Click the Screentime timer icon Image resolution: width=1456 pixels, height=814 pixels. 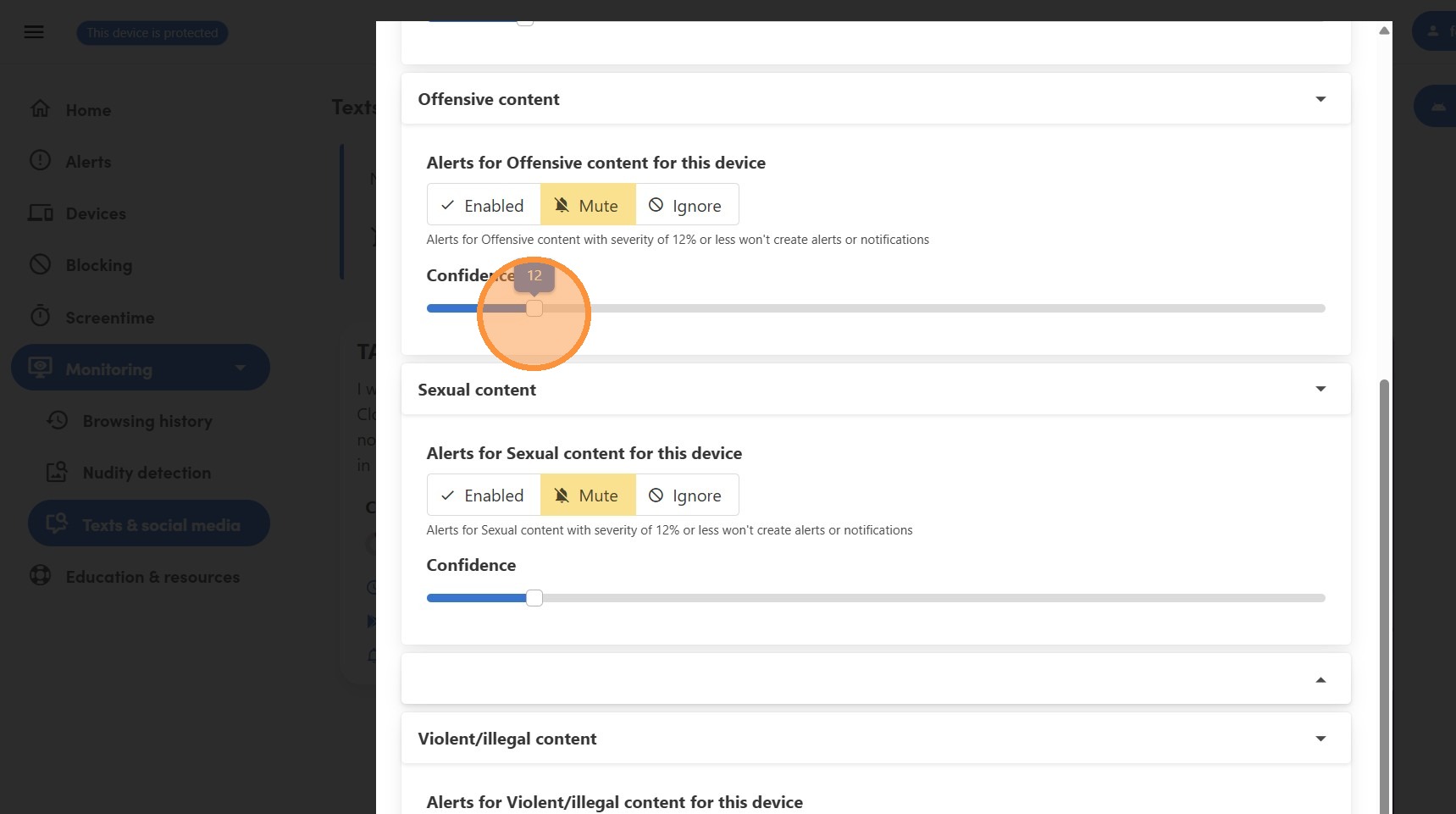coord(40,317)
